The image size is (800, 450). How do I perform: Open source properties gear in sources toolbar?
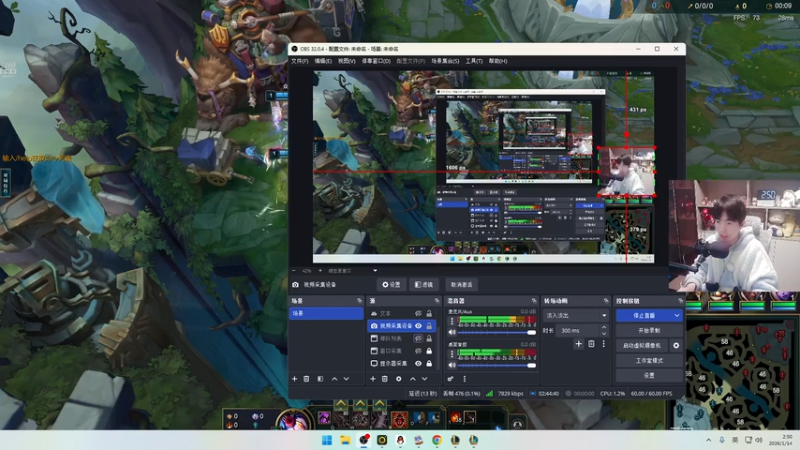(x=399, y=379)
